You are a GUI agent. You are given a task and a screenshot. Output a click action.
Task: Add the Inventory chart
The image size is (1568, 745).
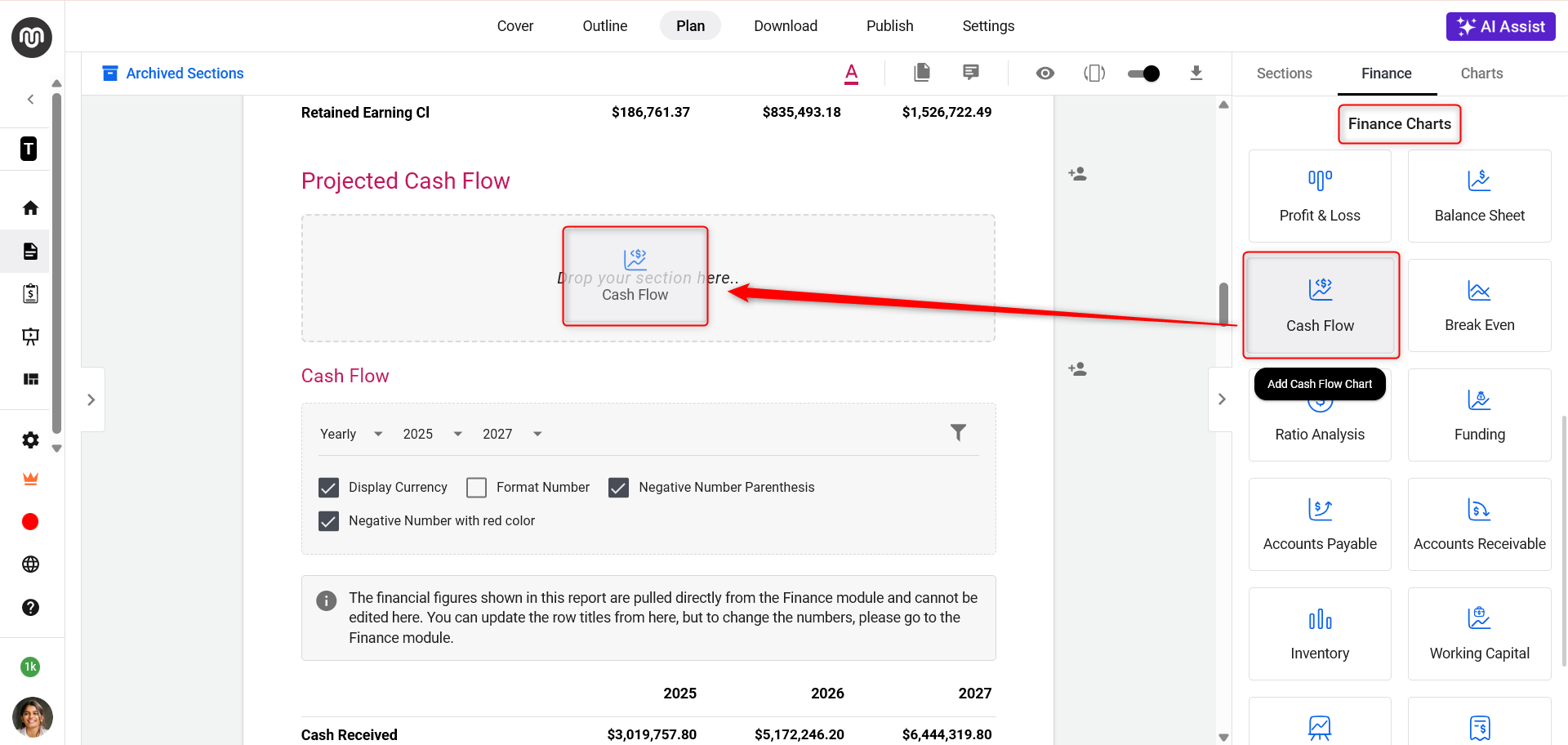click(1320, 634)
